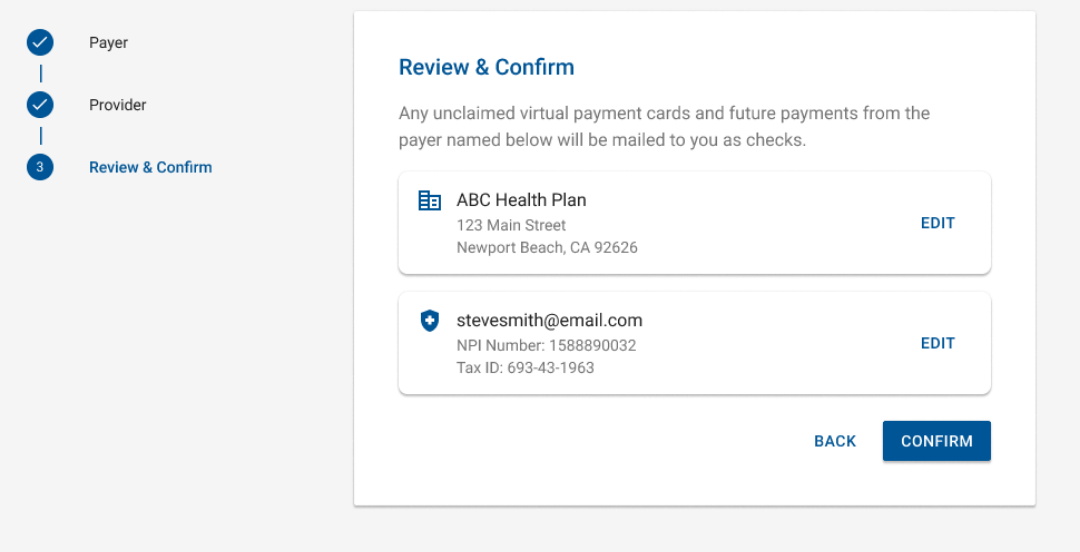Click the unclaimed virtual payment cards description
The image size is (1080, 552).
pyautogui.click(x=664, y=127)
